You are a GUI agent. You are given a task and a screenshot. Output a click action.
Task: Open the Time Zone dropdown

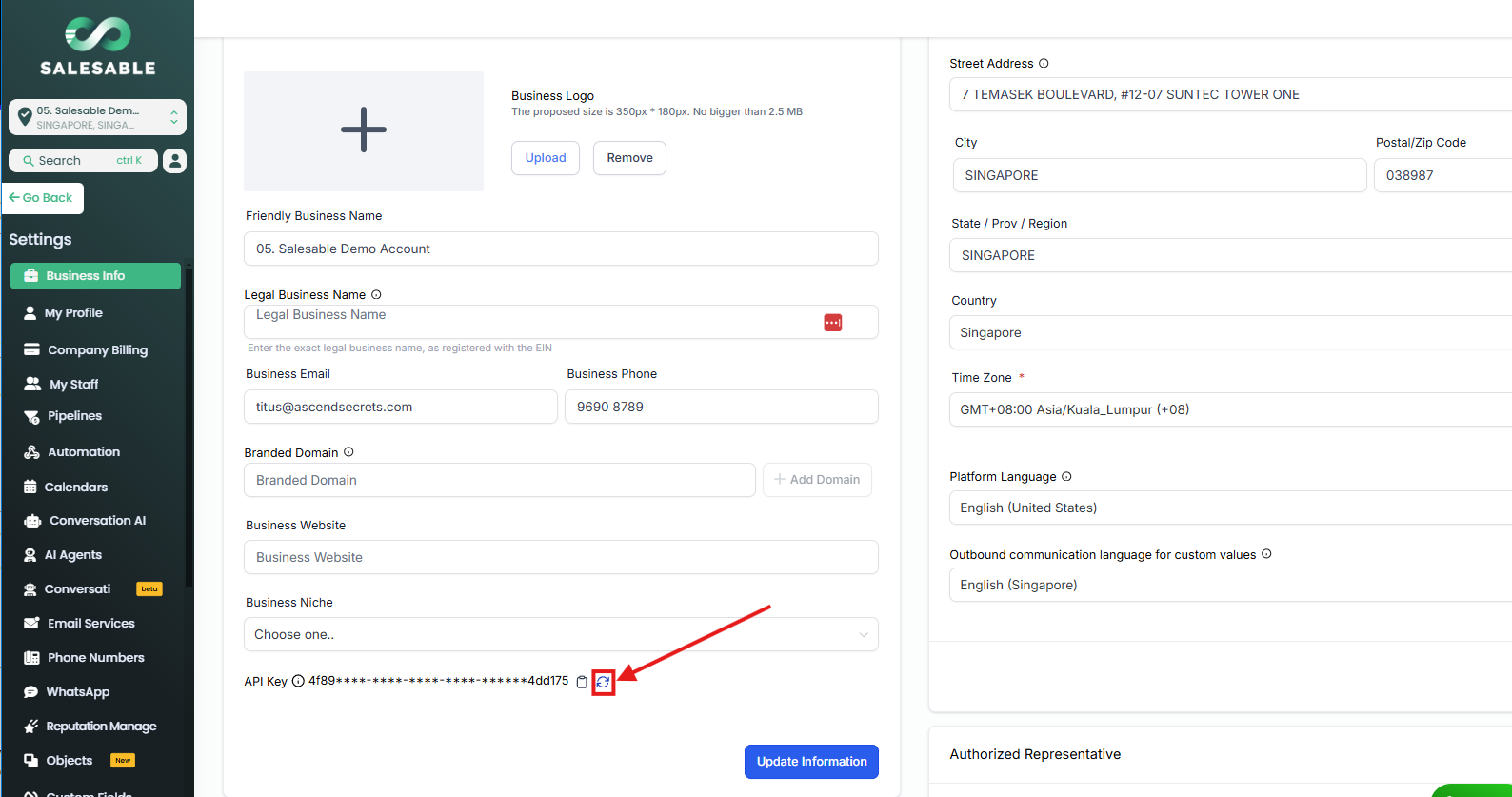(1230, 409)
